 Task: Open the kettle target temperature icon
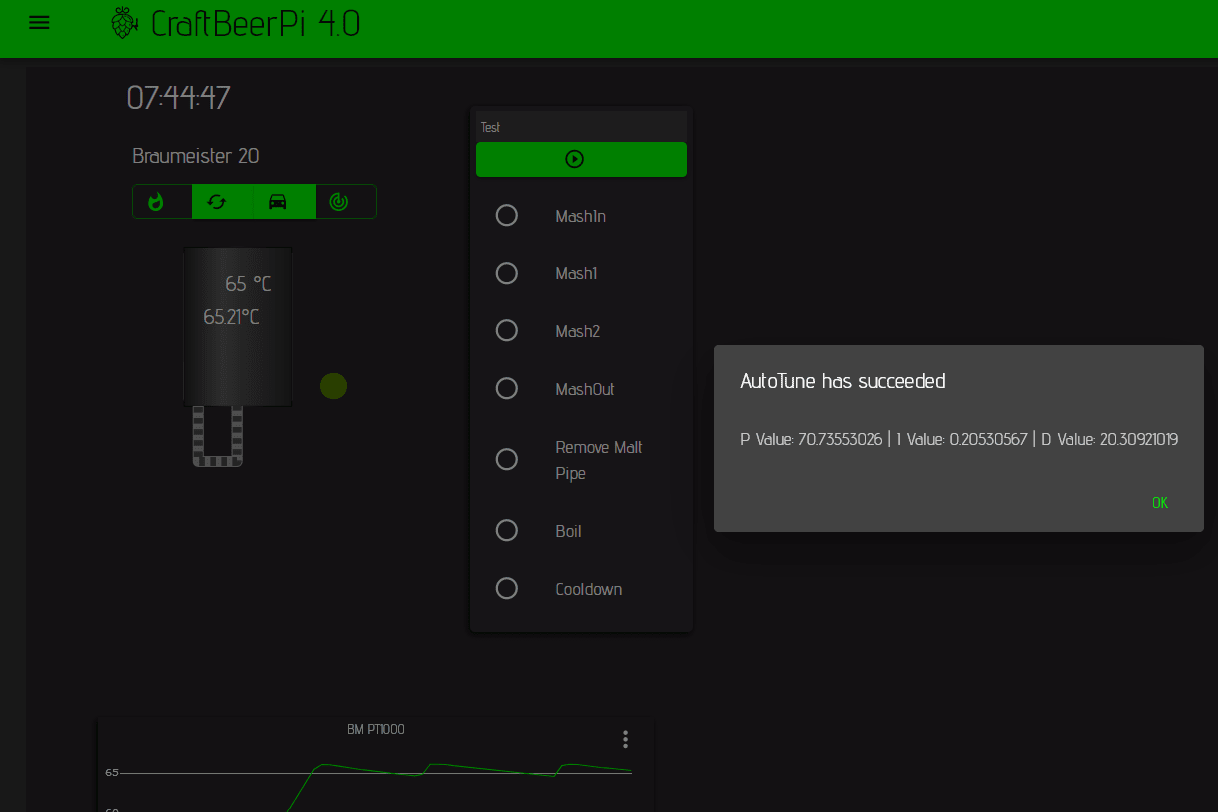(339, 202)
